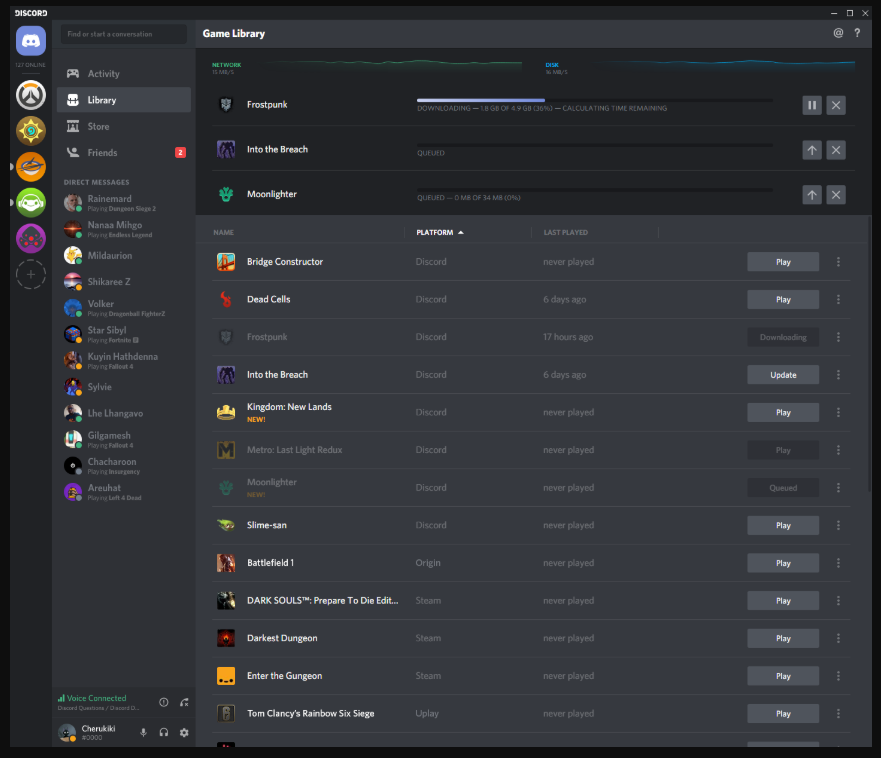Open more options for Dead Cells
The height and width of the screenshot is (758, 881).
[838, 299]
